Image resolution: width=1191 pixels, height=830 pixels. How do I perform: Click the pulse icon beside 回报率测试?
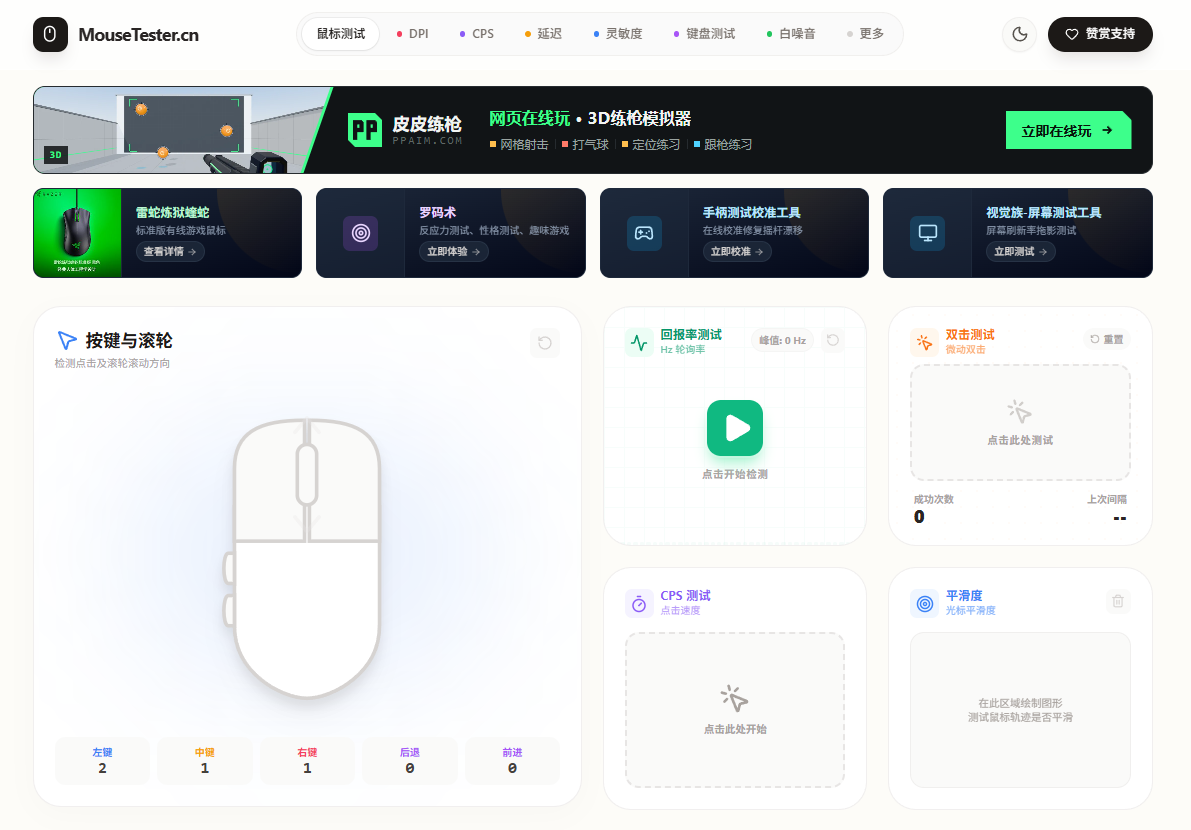tap(639, 342)
